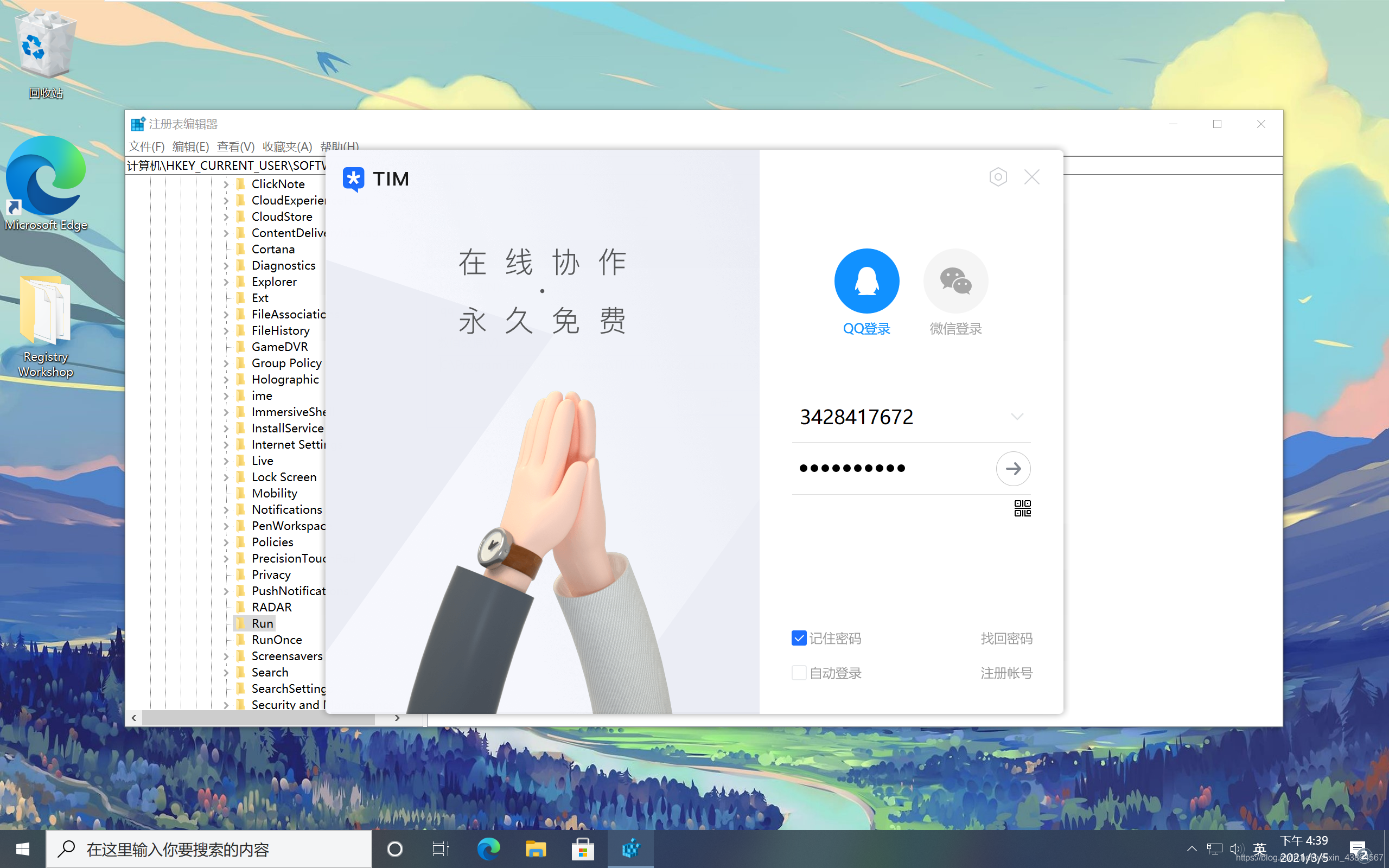Expand the Lock Screen registry key
Image resolution: width=1389 pixels, height=868 pixels.
[x=226, y=477]
